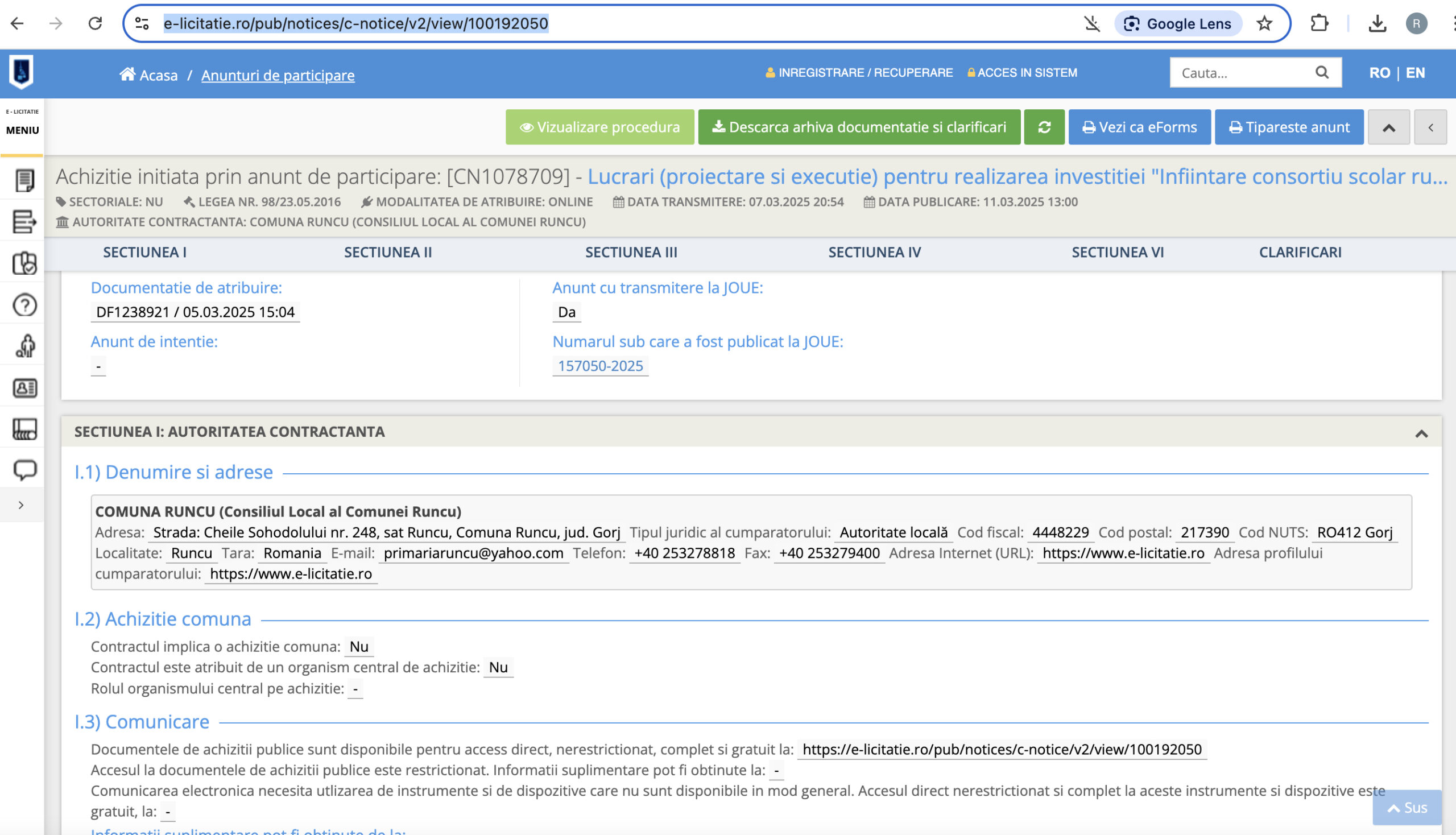Bookmark page with star icon
This screenshot has width=1456, height=835.
coord(1264,23)
